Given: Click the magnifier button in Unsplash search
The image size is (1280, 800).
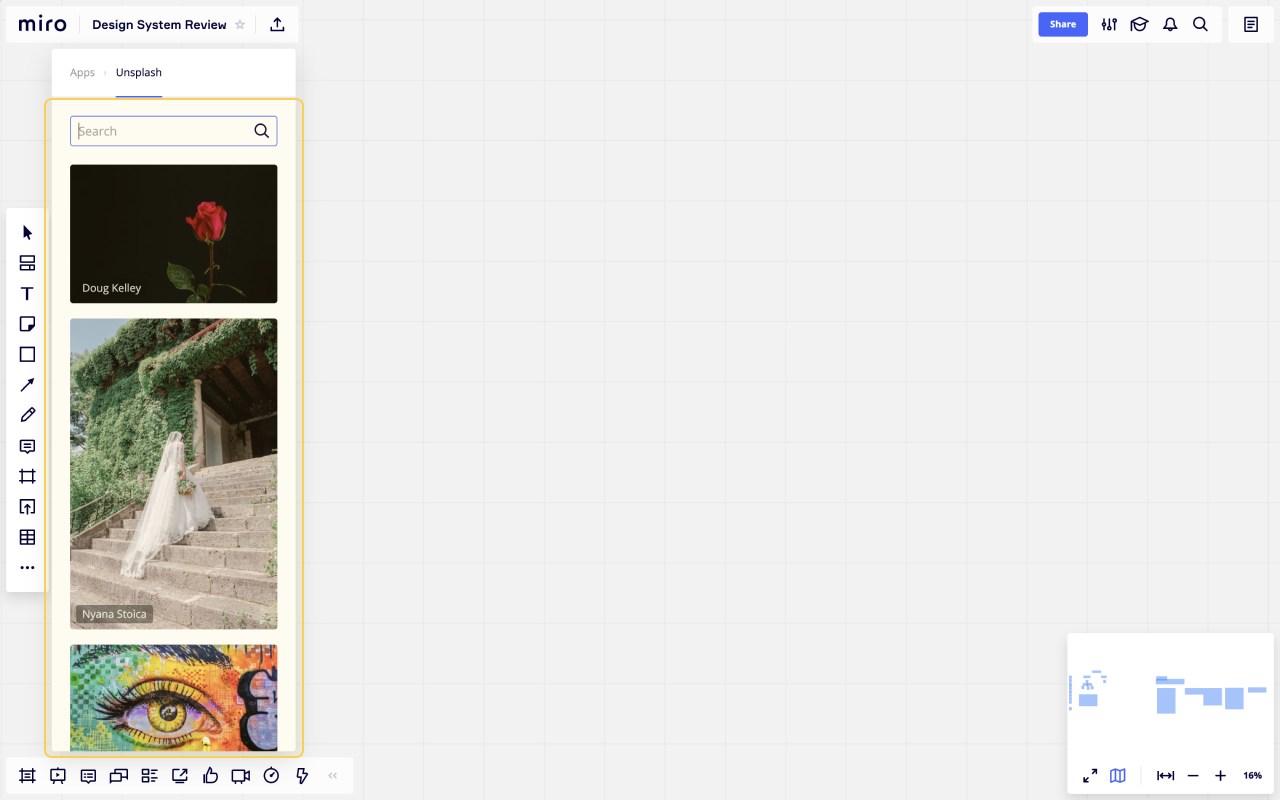Looking at the screenshot, I should pos(262,131).
